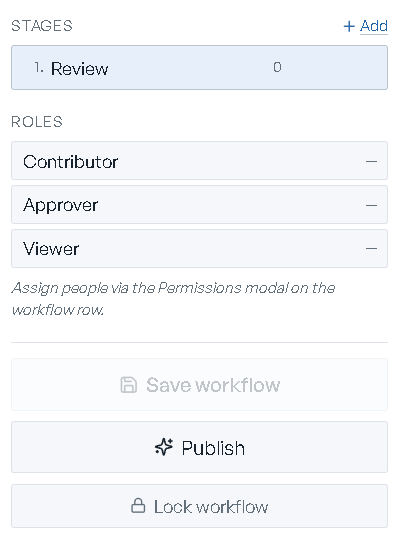This screenshot has width=399, height=545.
Task: Open the Contributor role row
Action: [199, 161]
